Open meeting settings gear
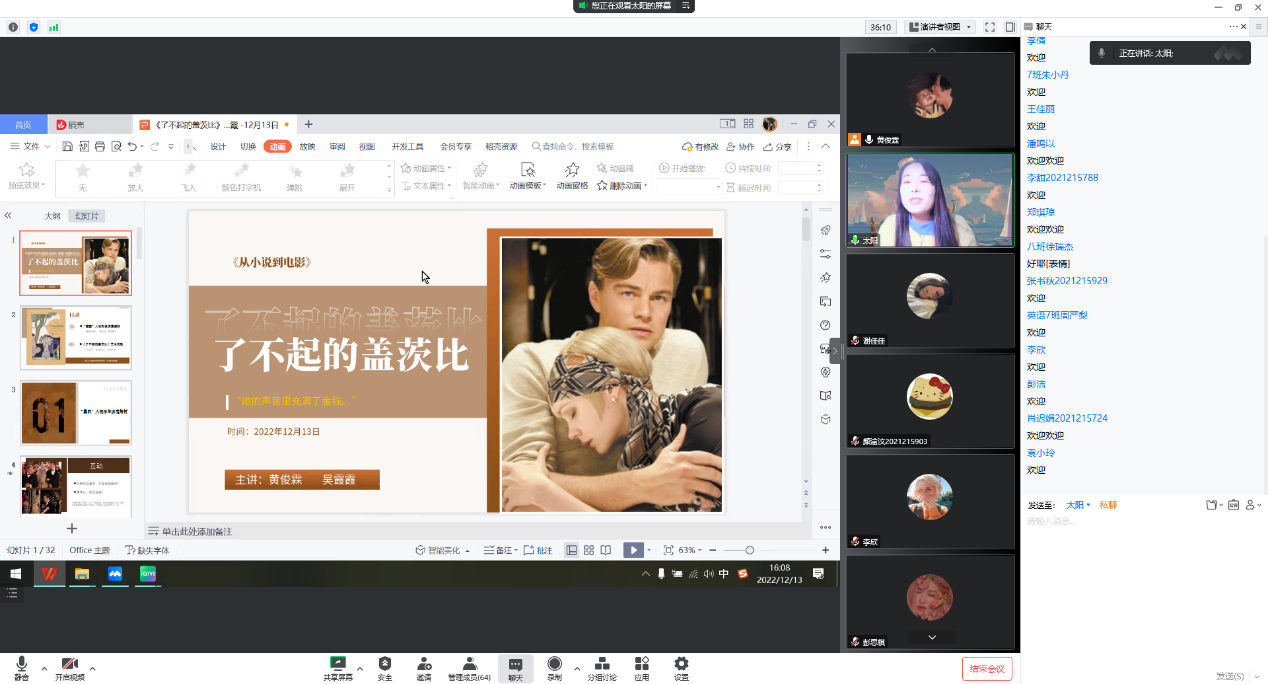This screenshot has width=1268, height=684. [681, 667]
